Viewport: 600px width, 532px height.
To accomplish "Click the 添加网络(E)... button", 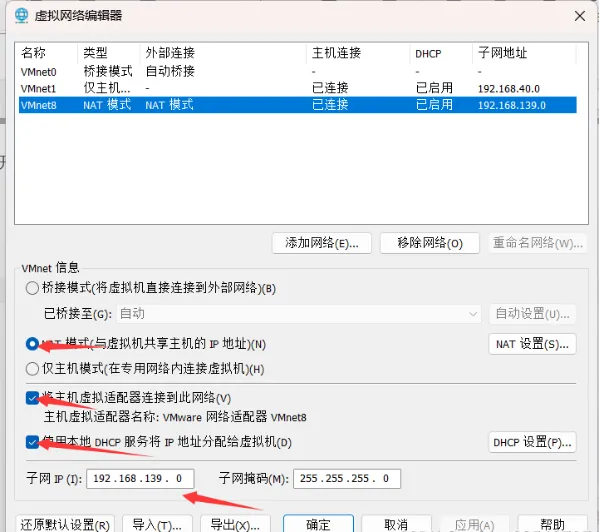I will (321, 243).
